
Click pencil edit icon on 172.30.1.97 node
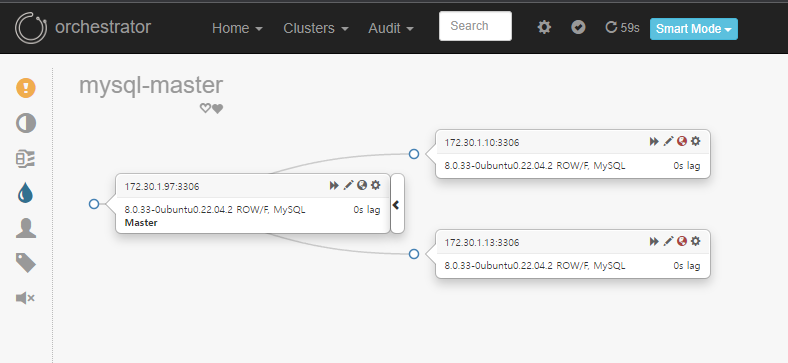348,186
